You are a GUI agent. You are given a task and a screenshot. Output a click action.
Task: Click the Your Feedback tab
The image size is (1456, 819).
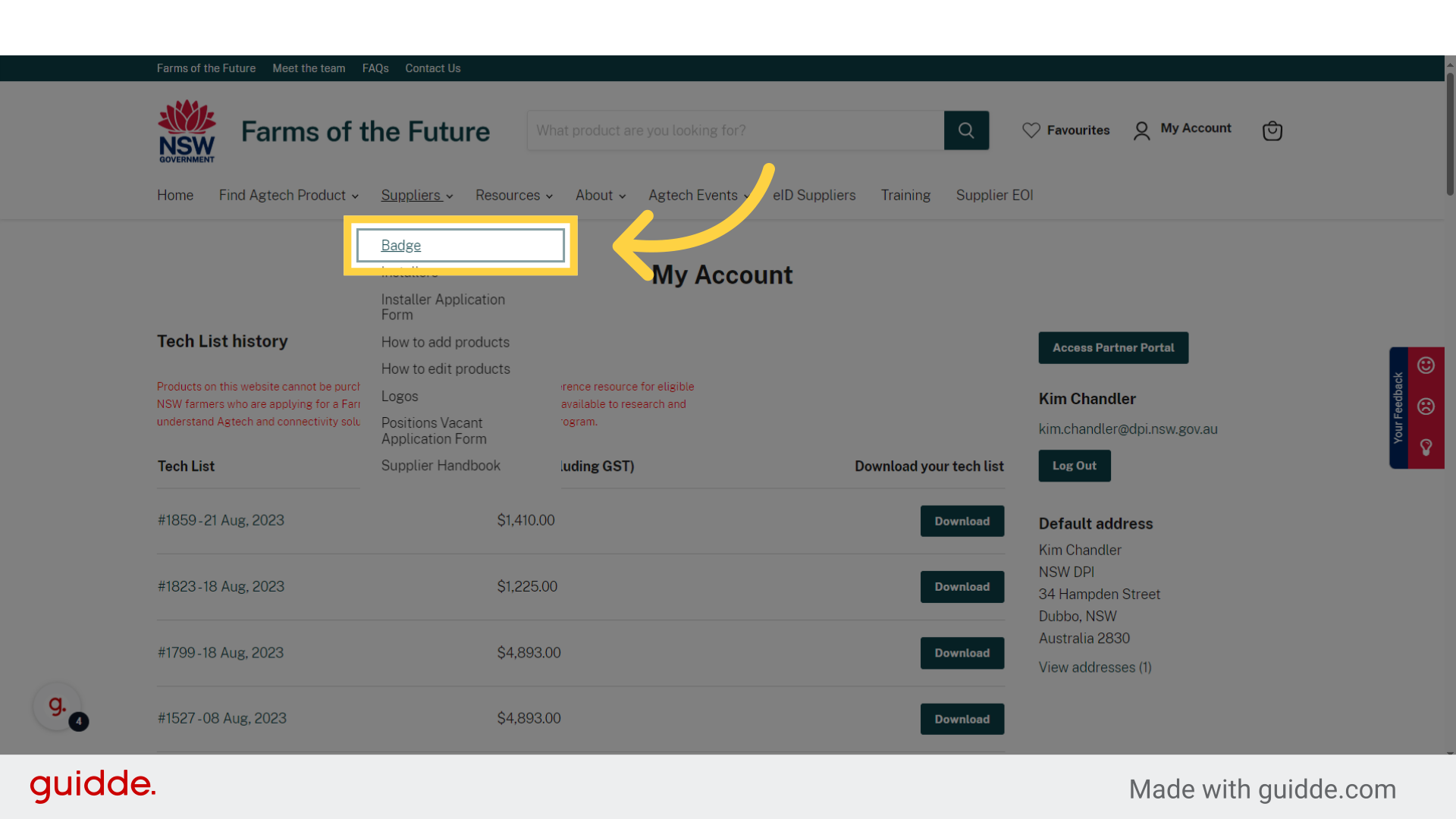click(x=1398, y=408)
